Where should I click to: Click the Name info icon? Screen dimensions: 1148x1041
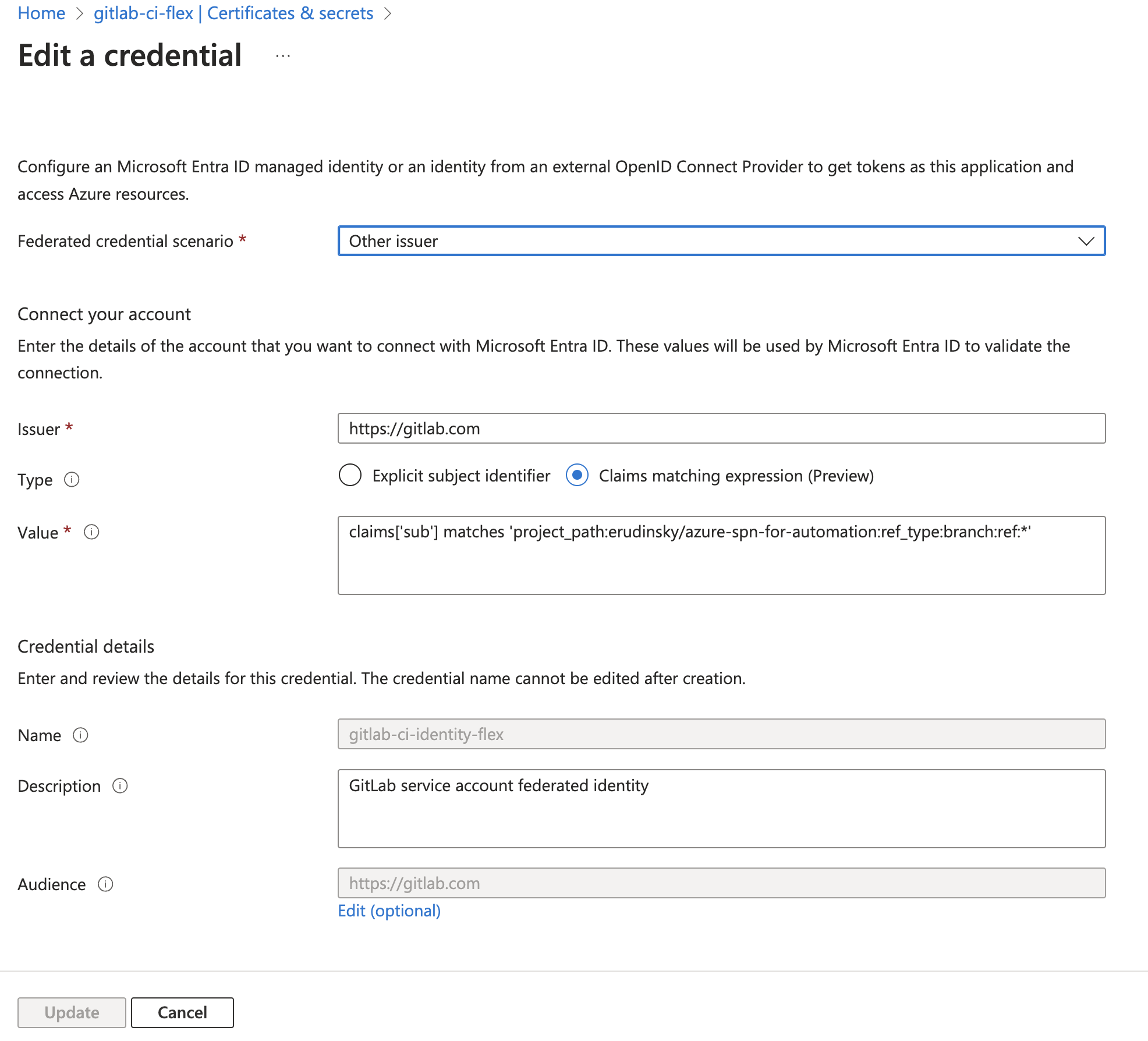click(80, 735)
